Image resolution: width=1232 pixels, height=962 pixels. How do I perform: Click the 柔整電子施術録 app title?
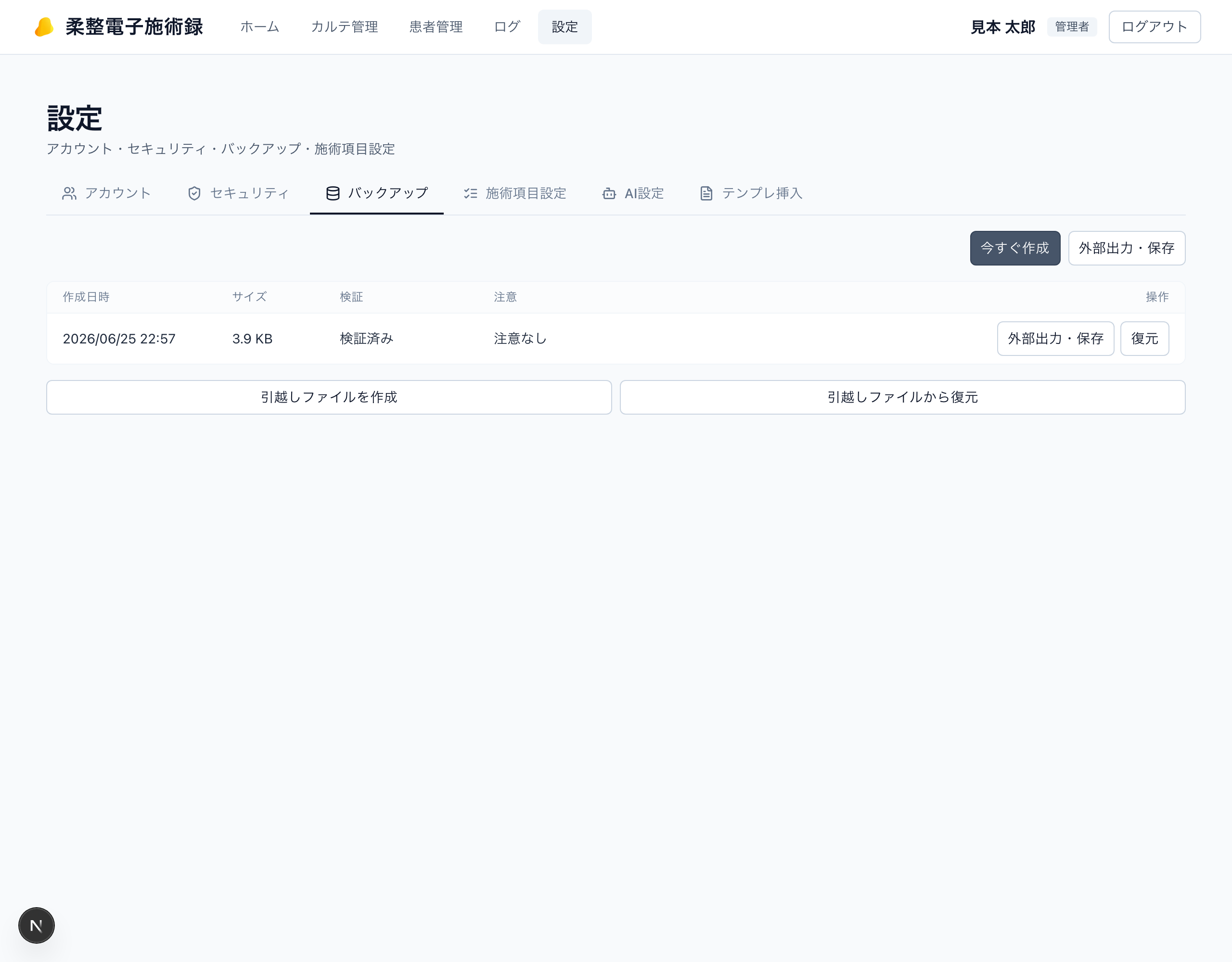click(134, 26)
